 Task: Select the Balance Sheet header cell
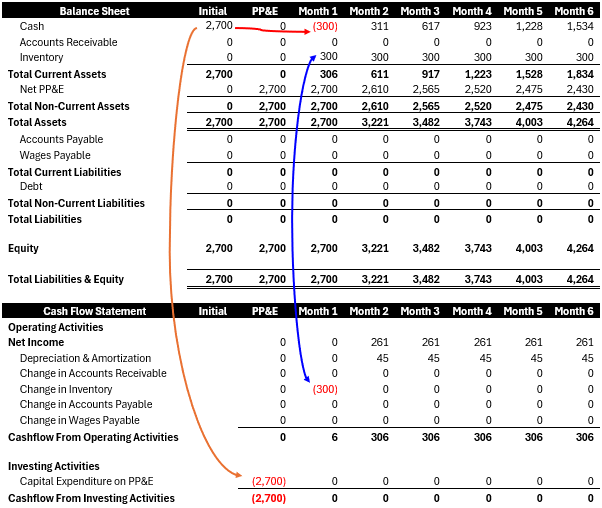94,11
